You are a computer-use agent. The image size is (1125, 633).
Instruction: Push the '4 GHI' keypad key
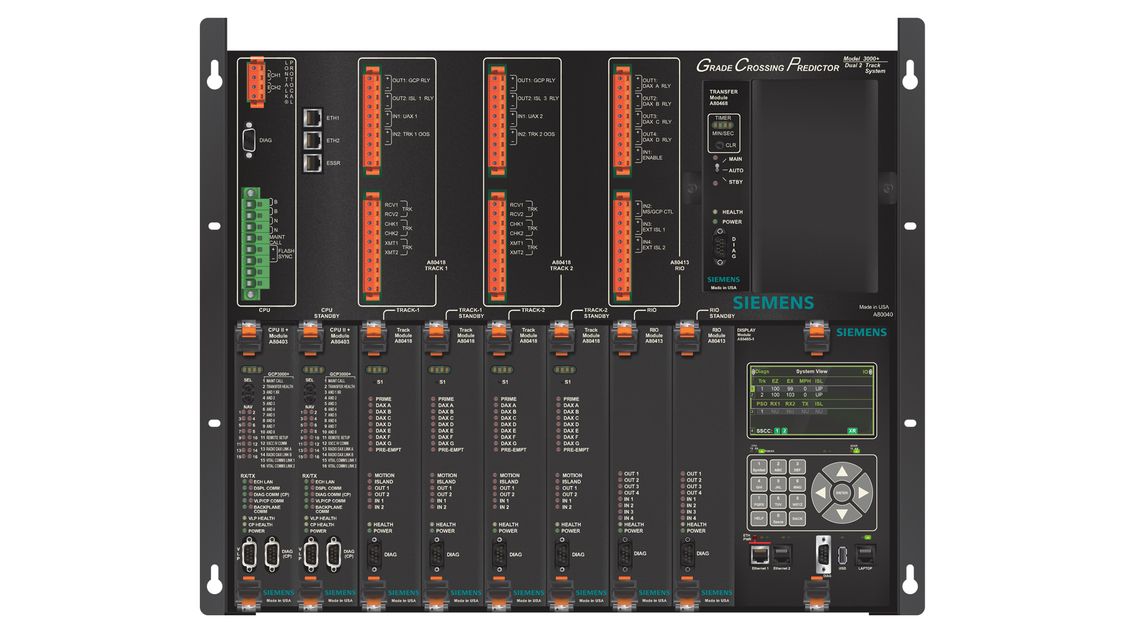point(758,484)
